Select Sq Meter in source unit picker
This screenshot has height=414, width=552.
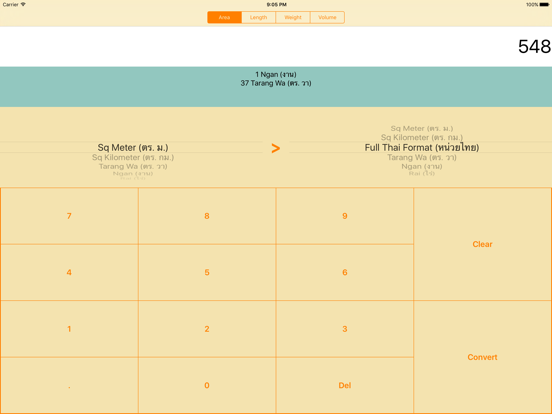[x=133, y=148]
